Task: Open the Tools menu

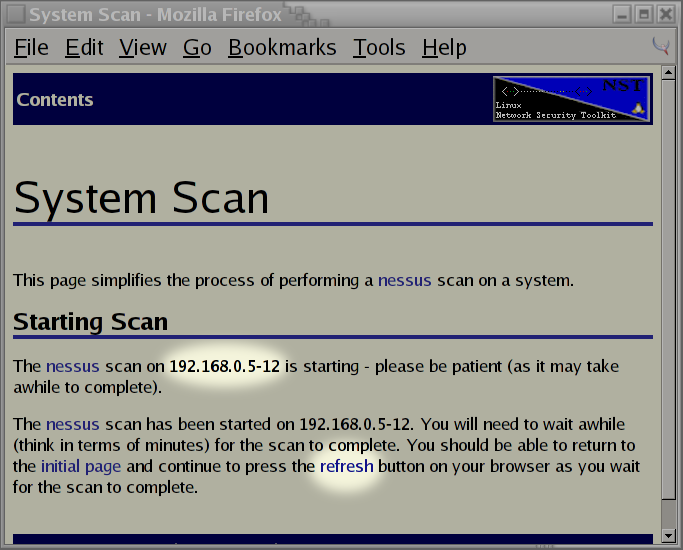Action: 379,47
